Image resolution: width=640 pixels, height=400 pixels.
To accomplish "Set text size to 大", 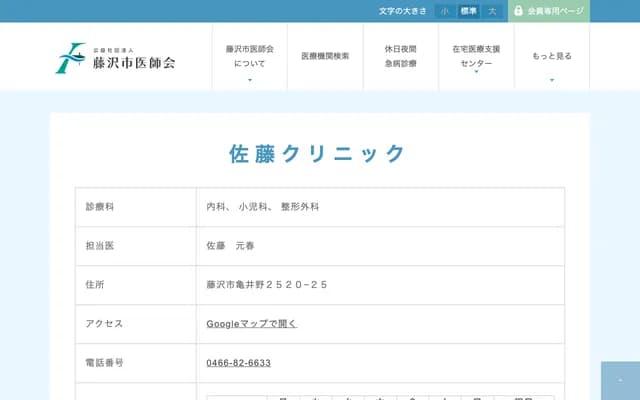I will tap(492, 11).
